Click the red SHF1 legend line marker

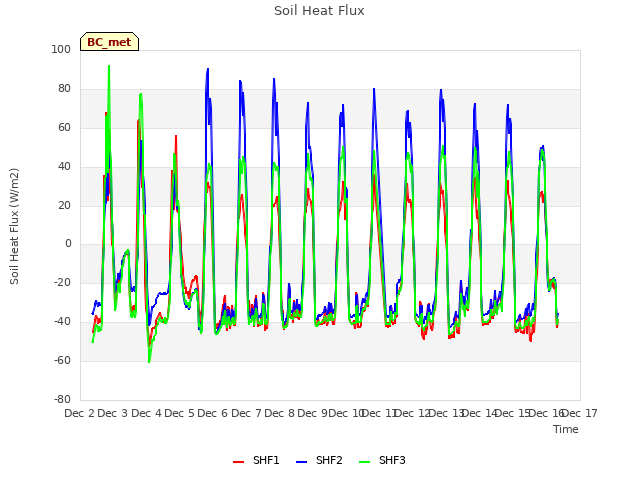point(238,461)
